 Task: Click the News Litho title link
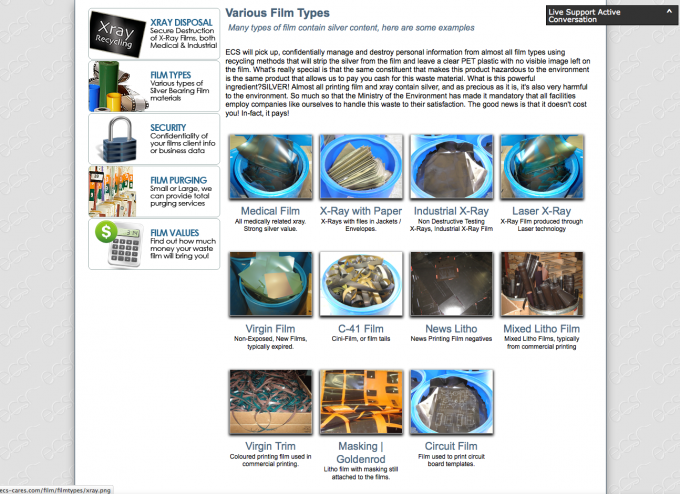coord(451,329)
